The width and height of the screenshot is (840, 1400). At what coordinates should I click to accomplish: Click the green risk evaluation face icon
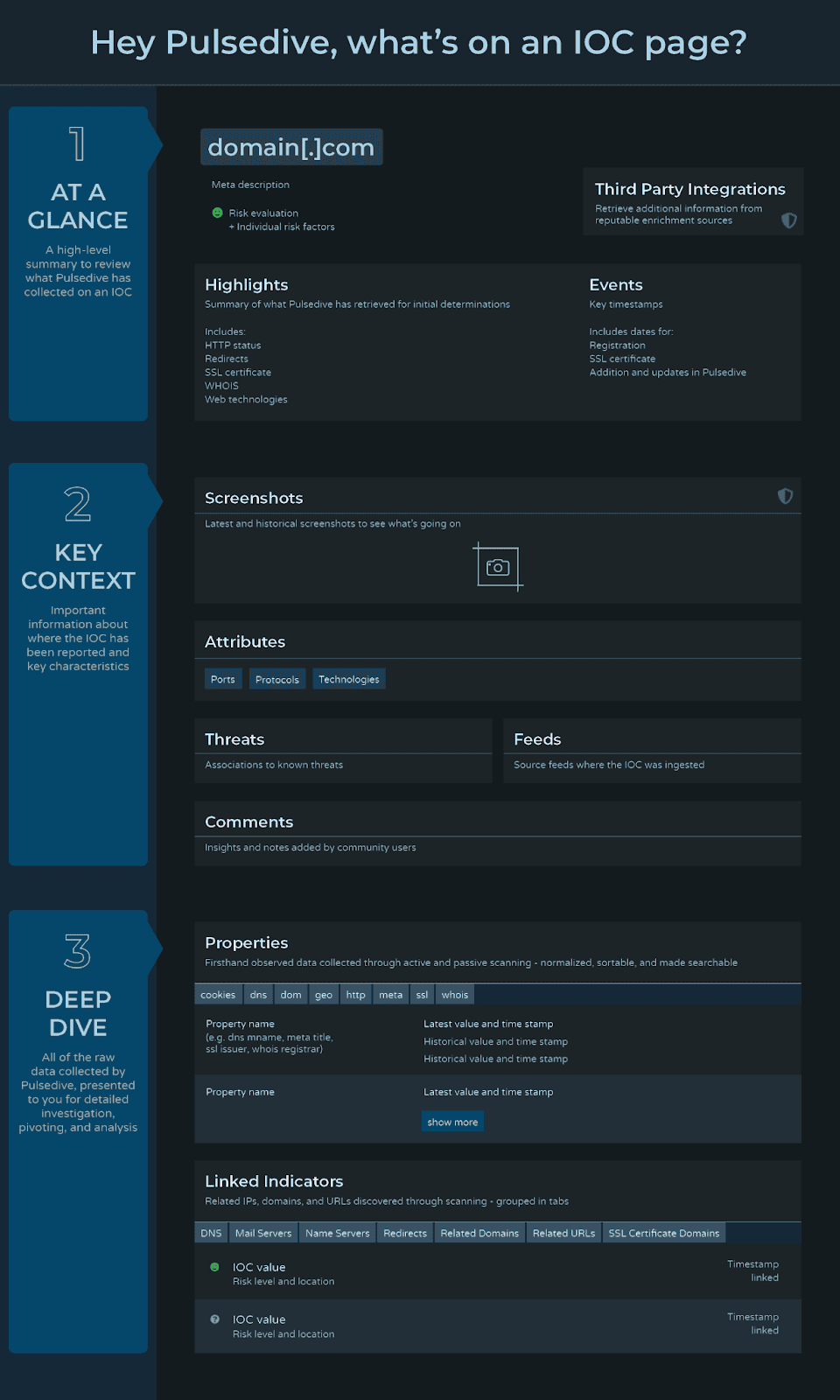pyautogui.click(x=217, y=213)
